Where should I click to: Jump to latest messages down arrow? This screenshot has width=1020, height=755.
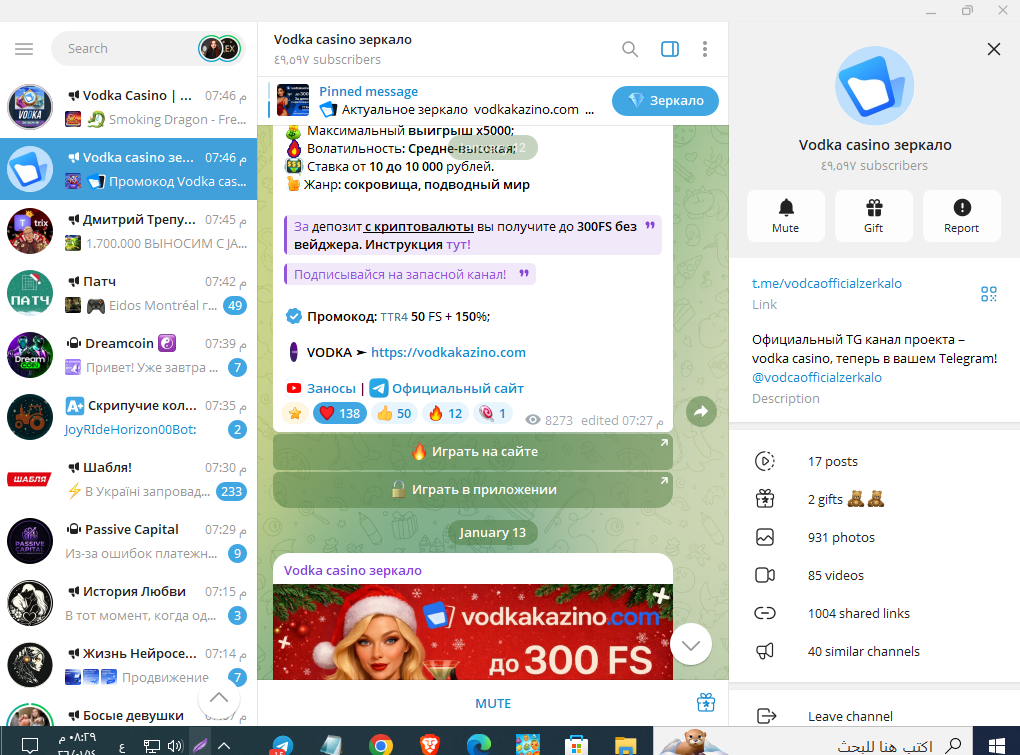tap(691, 644)
